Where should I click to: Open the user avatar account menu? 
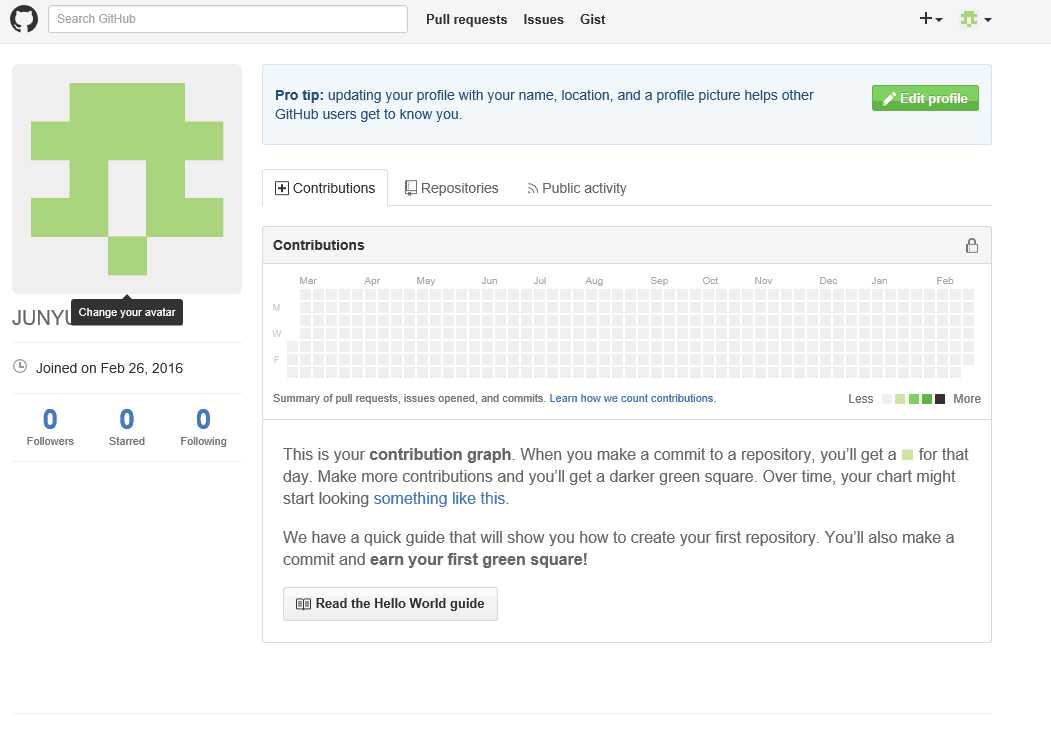coord(975,19)
